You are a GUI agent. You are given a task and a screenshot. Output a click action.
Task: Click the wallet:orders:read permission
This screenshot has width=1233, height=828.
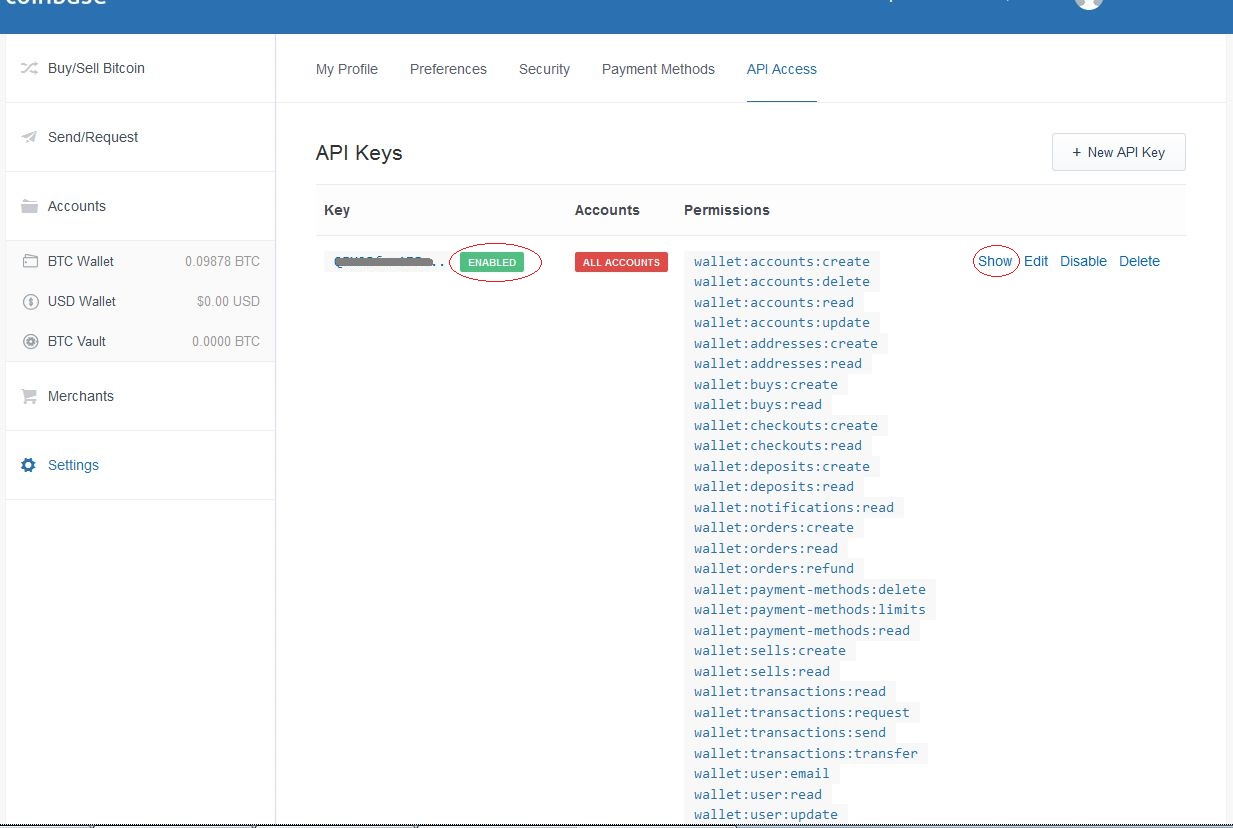coord(766,548)
